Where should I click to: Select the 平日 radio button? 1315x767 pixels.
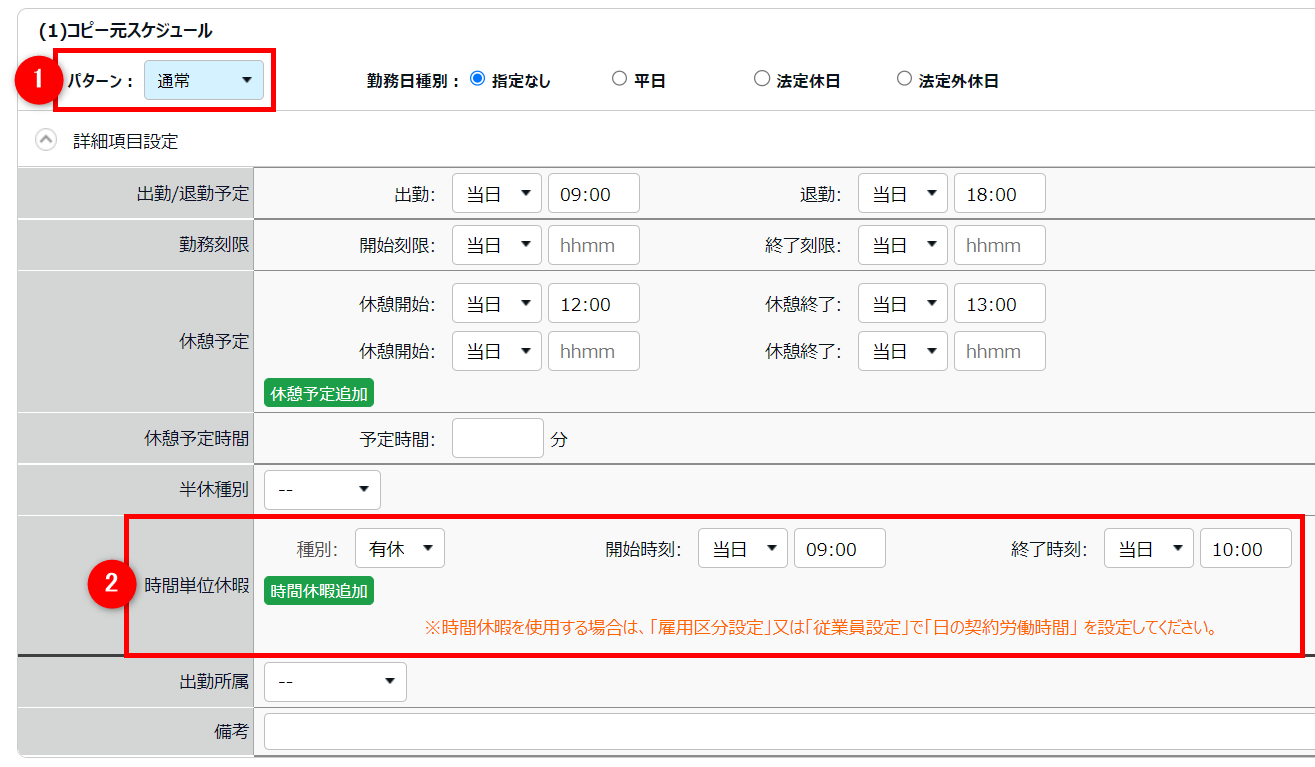click(x=619, y=79)
